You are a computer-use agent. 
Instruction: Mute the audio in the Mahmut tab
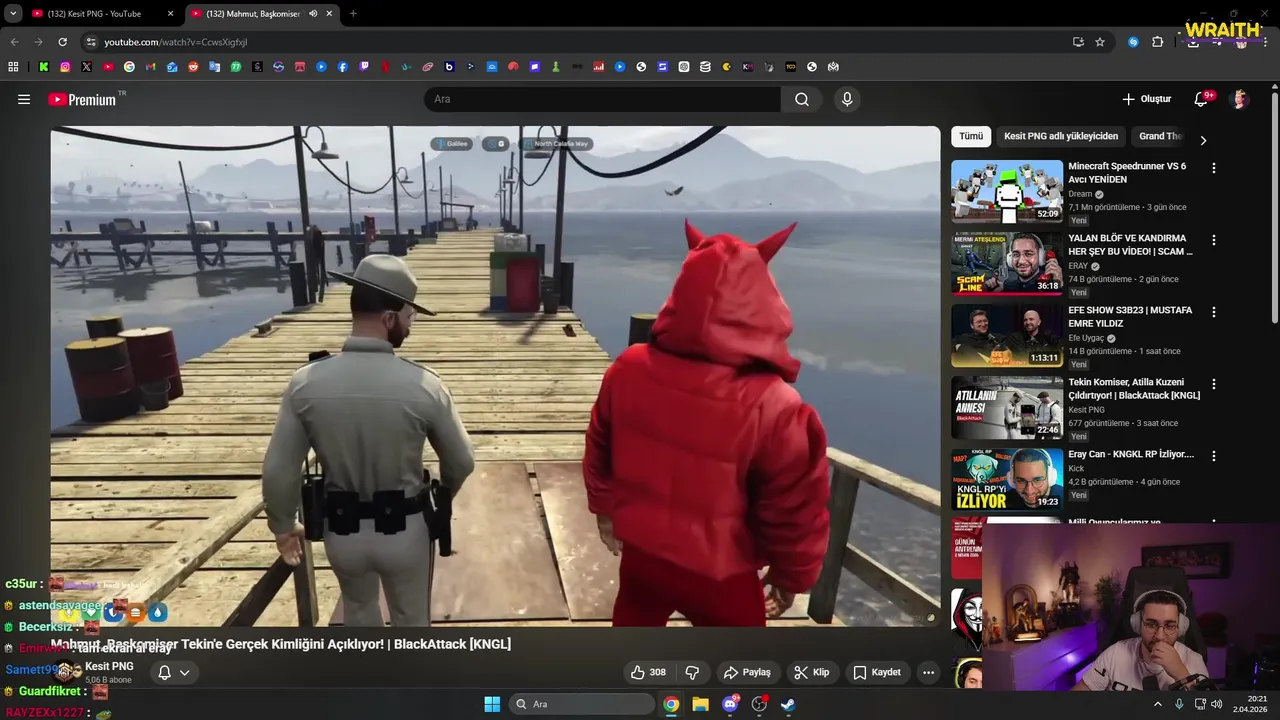coord(313,14)
